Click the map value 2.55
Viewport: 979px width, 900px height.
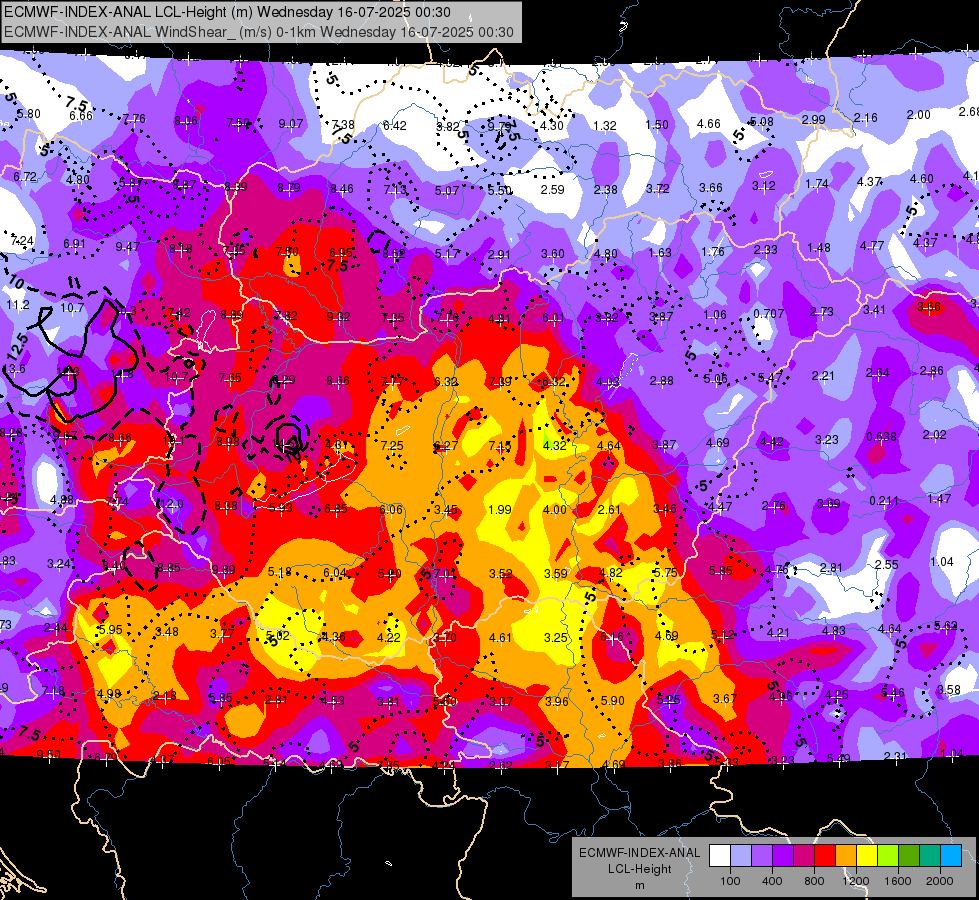[x=886, y=564]
